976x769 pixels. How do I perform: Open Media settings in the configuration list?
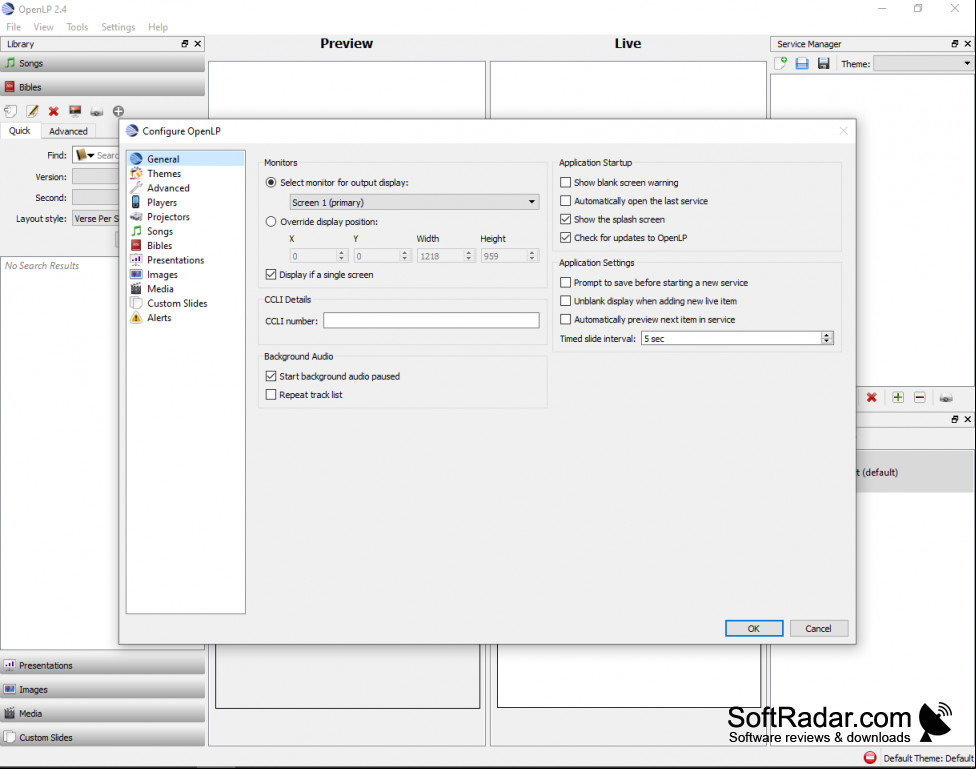185,288
